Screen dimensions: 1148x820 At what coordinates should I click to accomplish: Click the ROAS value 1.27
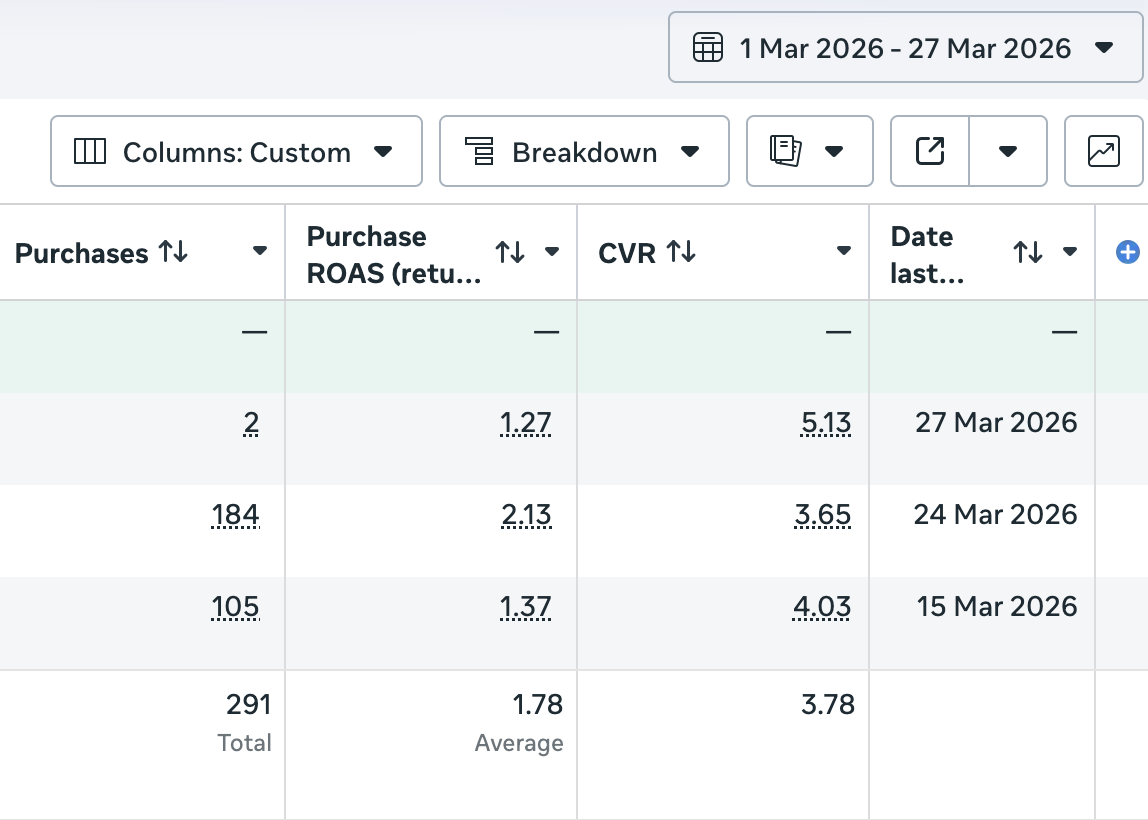[x=525, y=423]
